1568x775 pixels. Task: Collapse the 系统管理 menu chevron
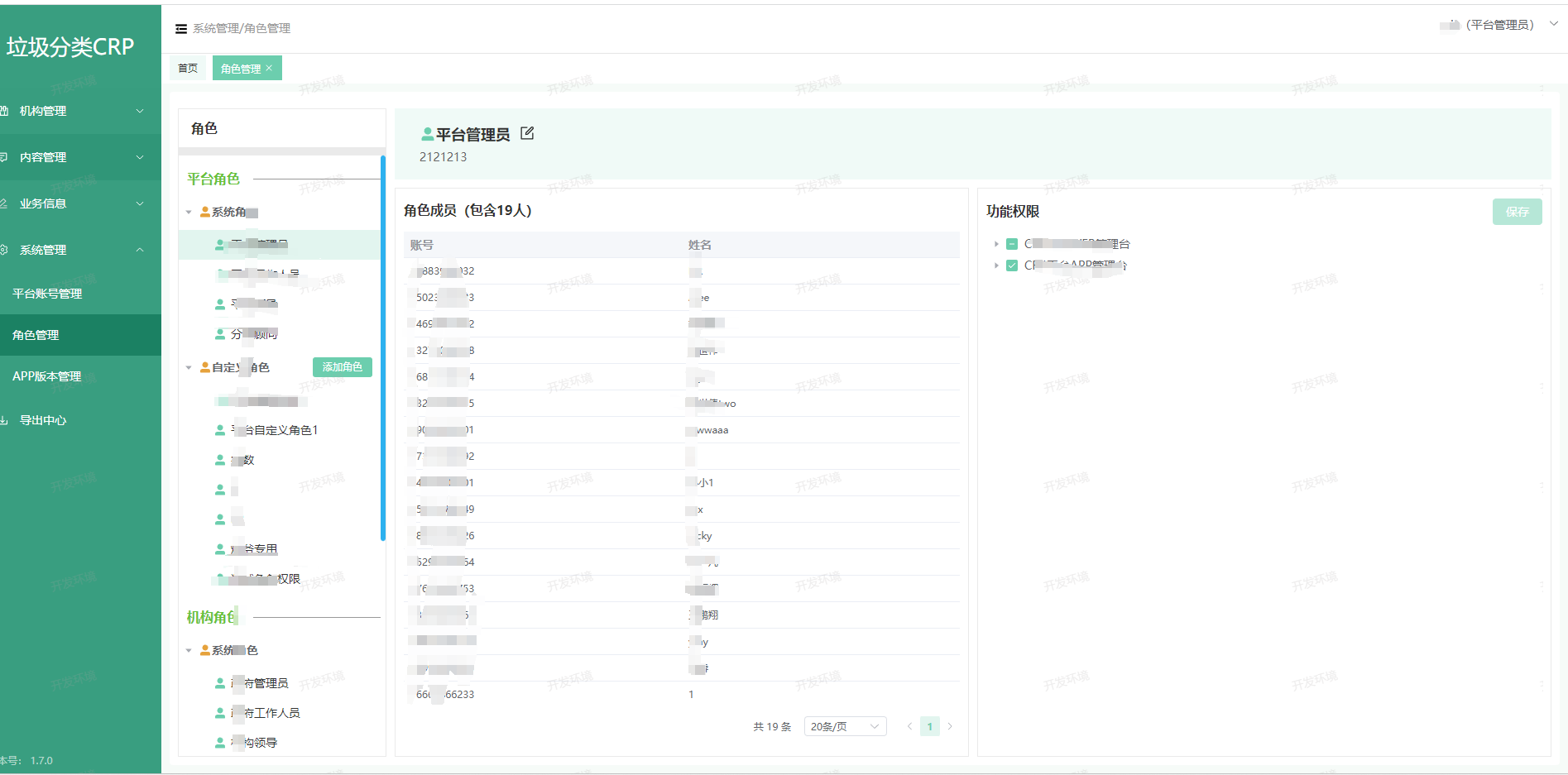click(x=140, y=250)
